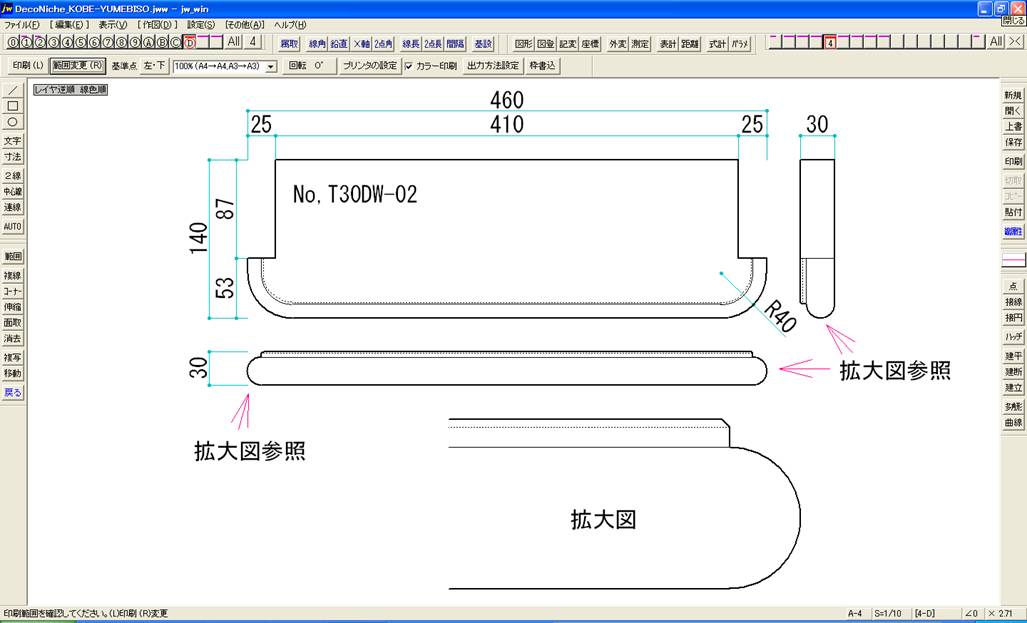The width and height of the screenshot is (1027, 623).
Task: Activate the 寸法 dimension tool
Action: coord(12,156)
